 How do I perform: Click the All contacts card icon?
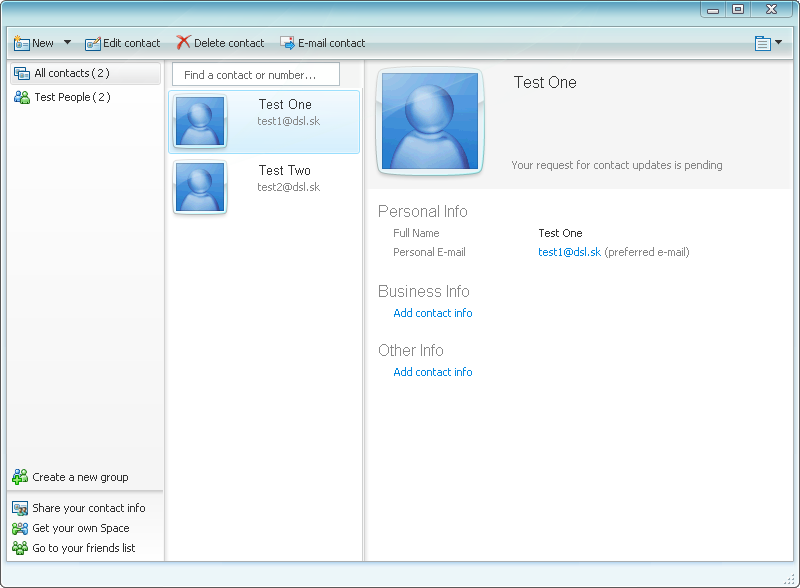pyautogui.click(x=21, y=74)
